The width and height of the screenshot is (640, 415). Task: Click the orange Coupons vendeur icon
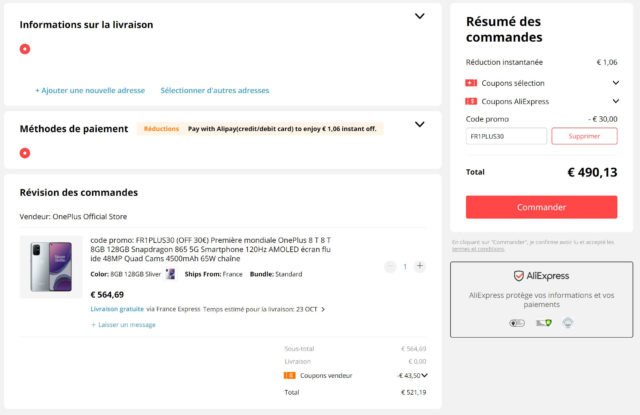[x=290, y=375]
